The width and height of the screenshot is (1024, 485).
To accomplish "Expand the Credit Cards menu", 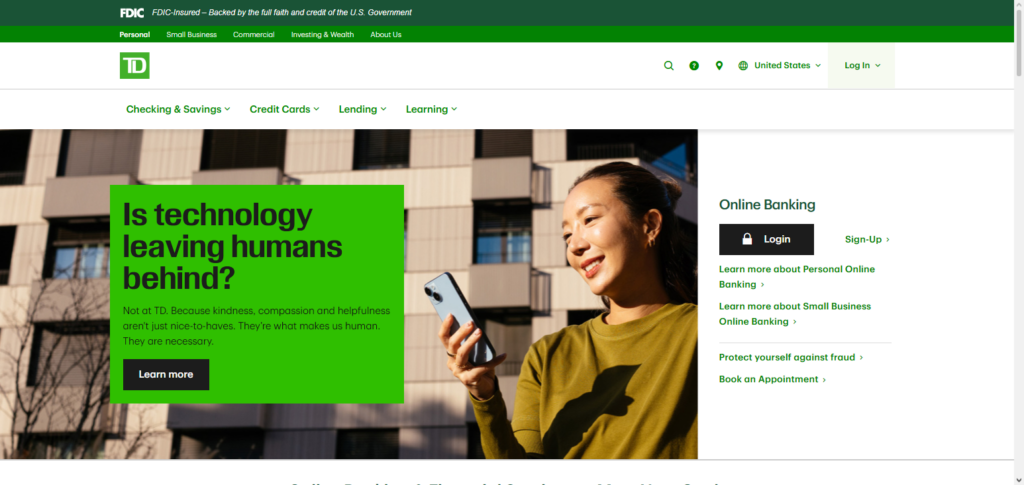I will tap(284, 109).
